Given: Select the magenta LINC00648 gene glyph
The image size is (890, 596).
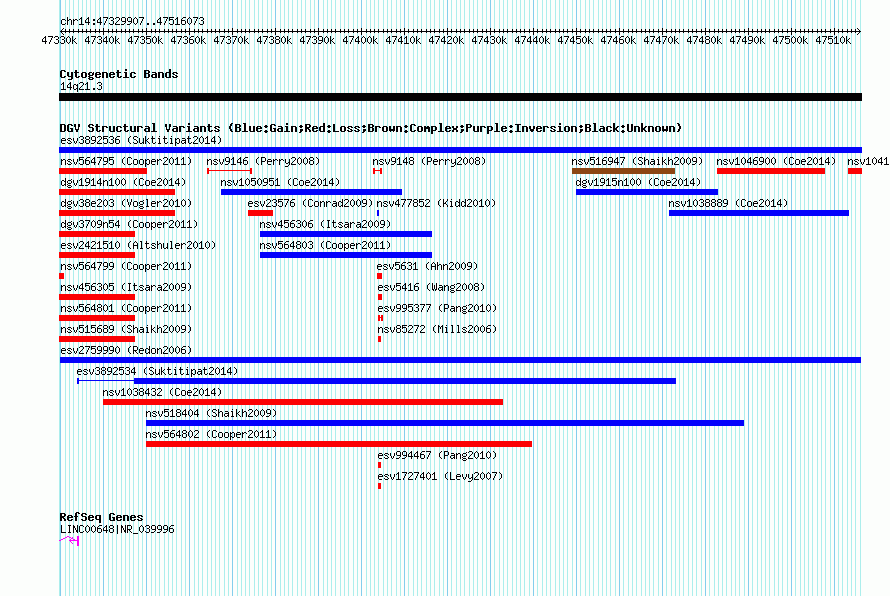Looking at the screenshot, I should [x=69, y=541].
